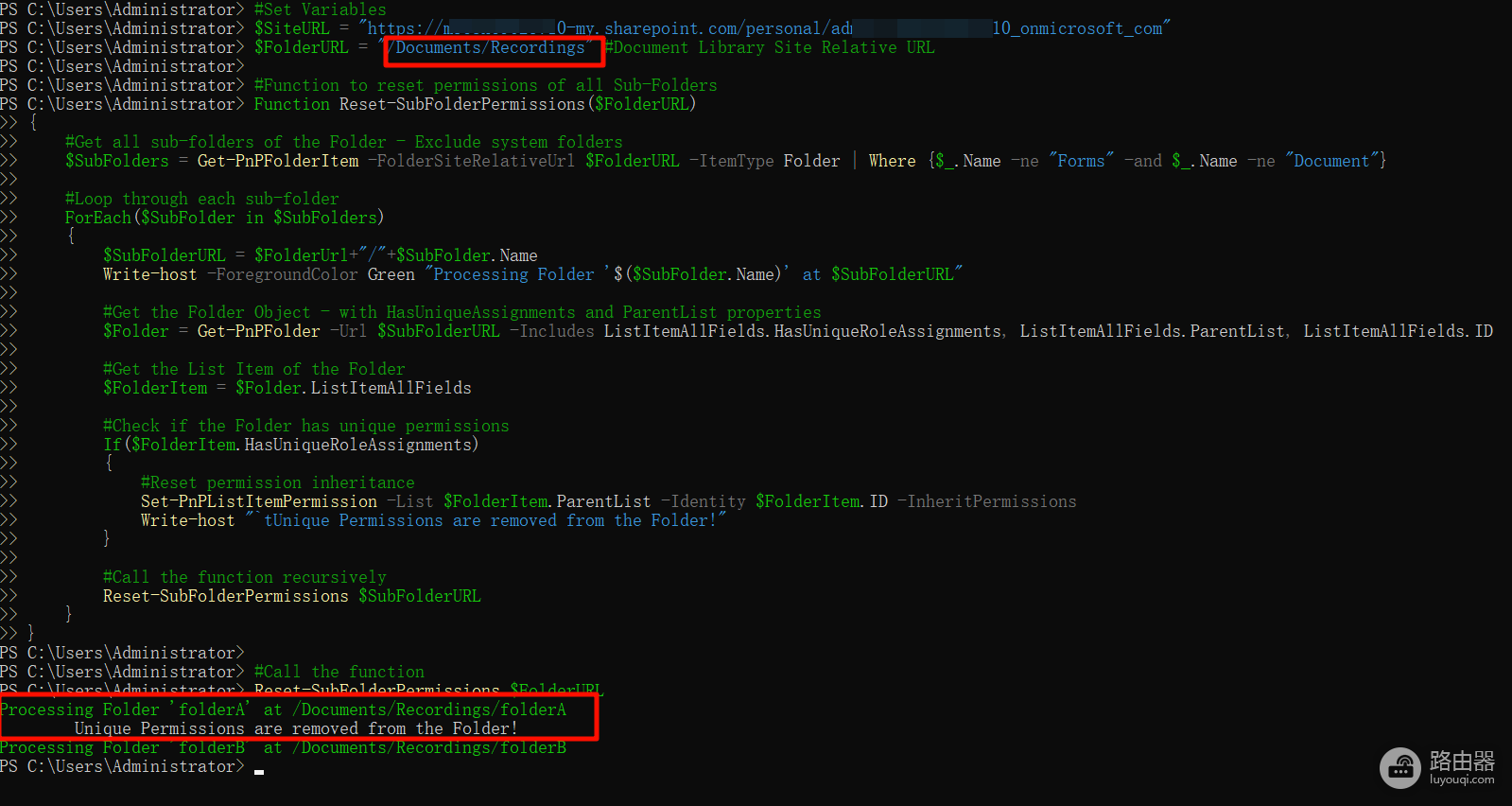Click the "Forms" string in Where filter
This screenshot has height=806, width=1512.
(1081, 161)
